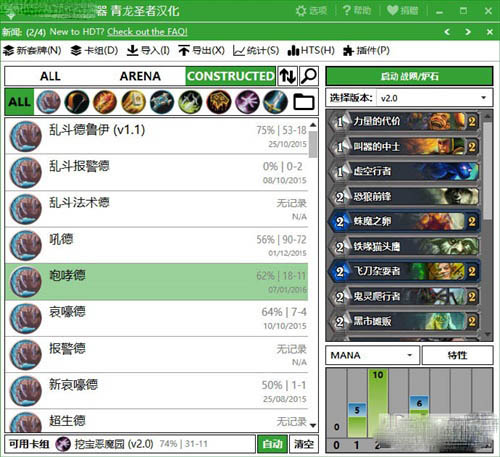Open 帮助 help in title bar
The width and height of the screenshot is (500, 457).
tap(357, 11)
